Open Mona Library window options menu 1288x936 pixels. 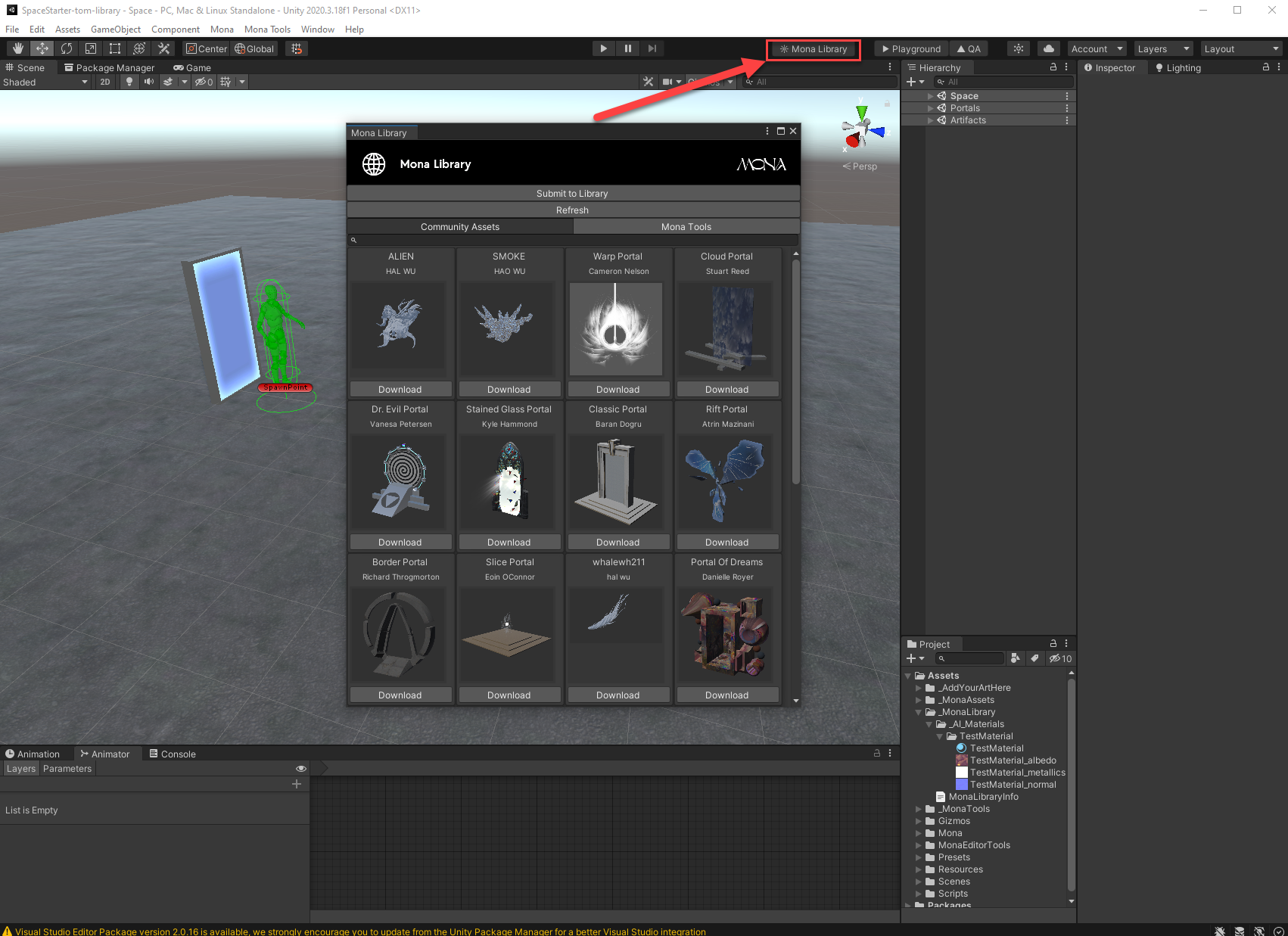click(x=767, y=131)
